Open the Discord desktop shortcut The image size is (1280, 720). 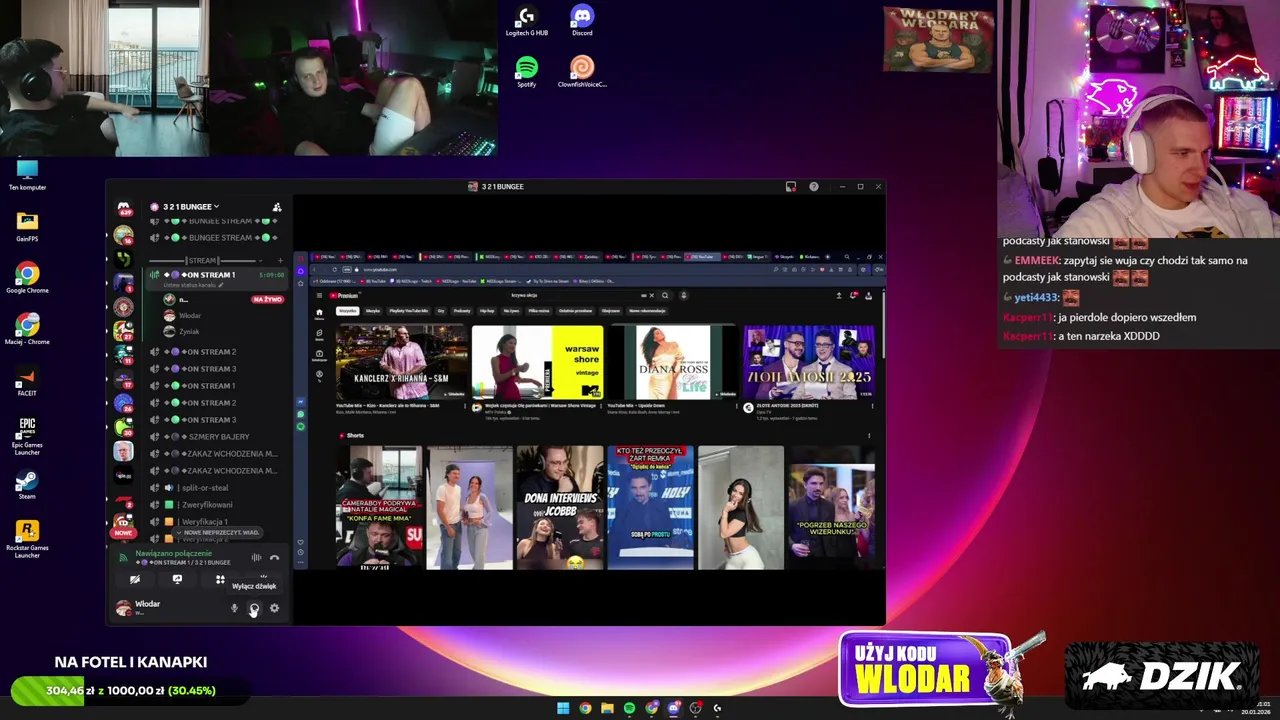(582, 21)
